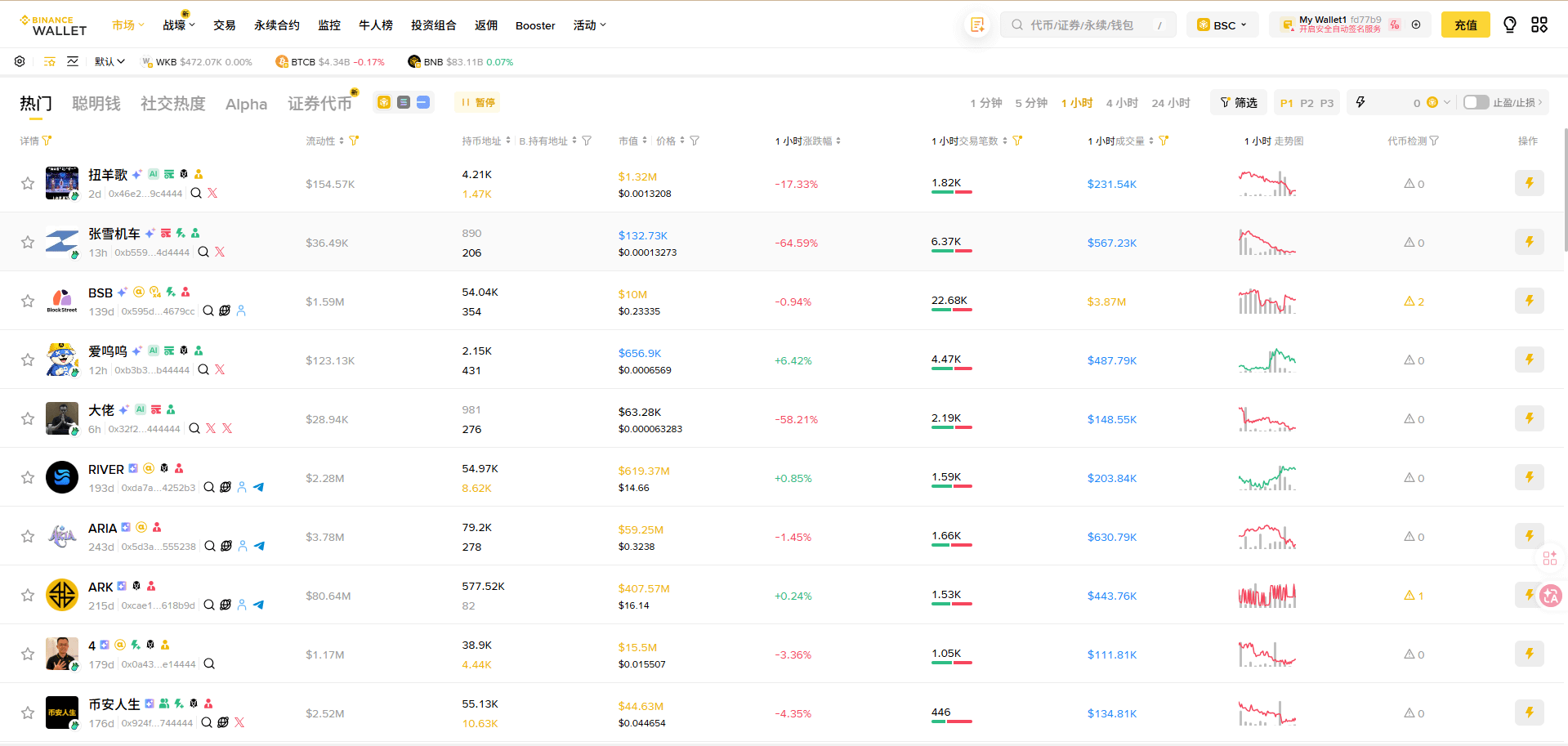Click the filter funnel next to 详情
The image size is (1568, 746).
47,141
